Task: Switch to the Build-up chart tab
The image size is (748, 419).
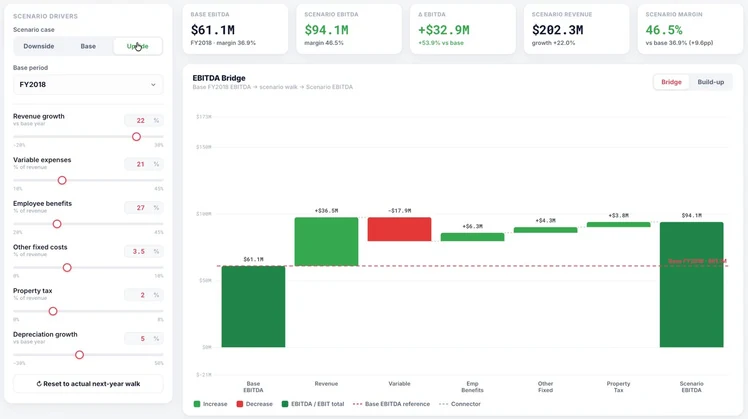Action: click(710, 82)
